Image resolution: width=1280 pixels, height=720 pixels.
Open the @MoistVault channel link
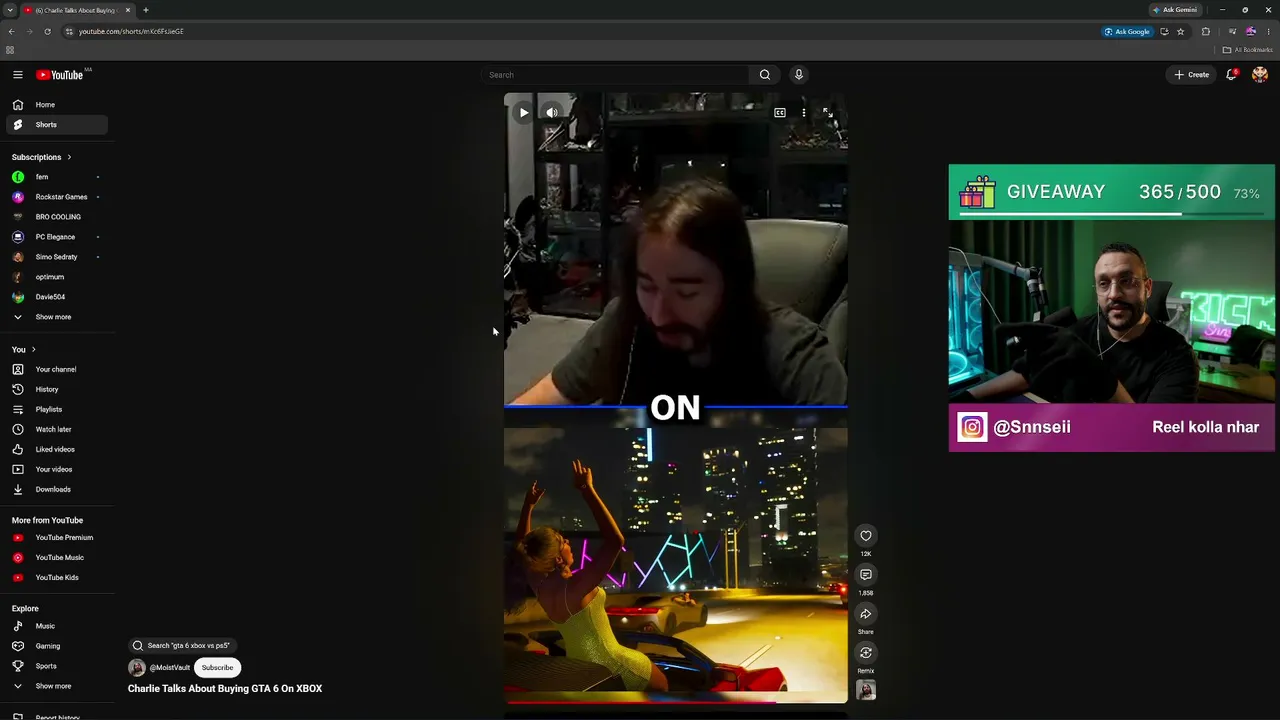(170, 668)
